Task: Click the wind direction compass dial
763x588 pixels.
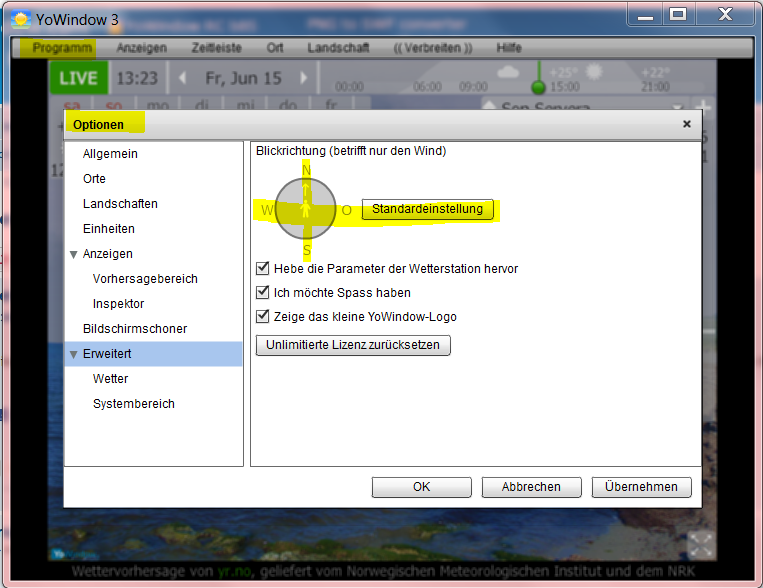Action: [306, 210]
